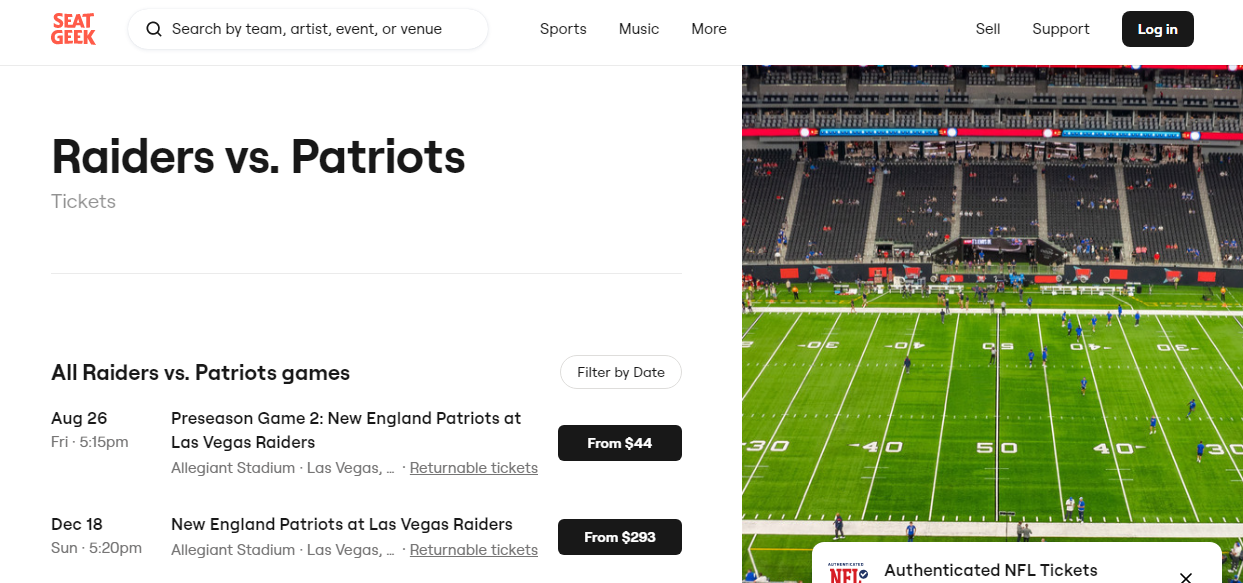The width and height of the screenshot is (1243, 583).
Task: Open the Filter by Date dropdown
Action: (x=620, y=372)
